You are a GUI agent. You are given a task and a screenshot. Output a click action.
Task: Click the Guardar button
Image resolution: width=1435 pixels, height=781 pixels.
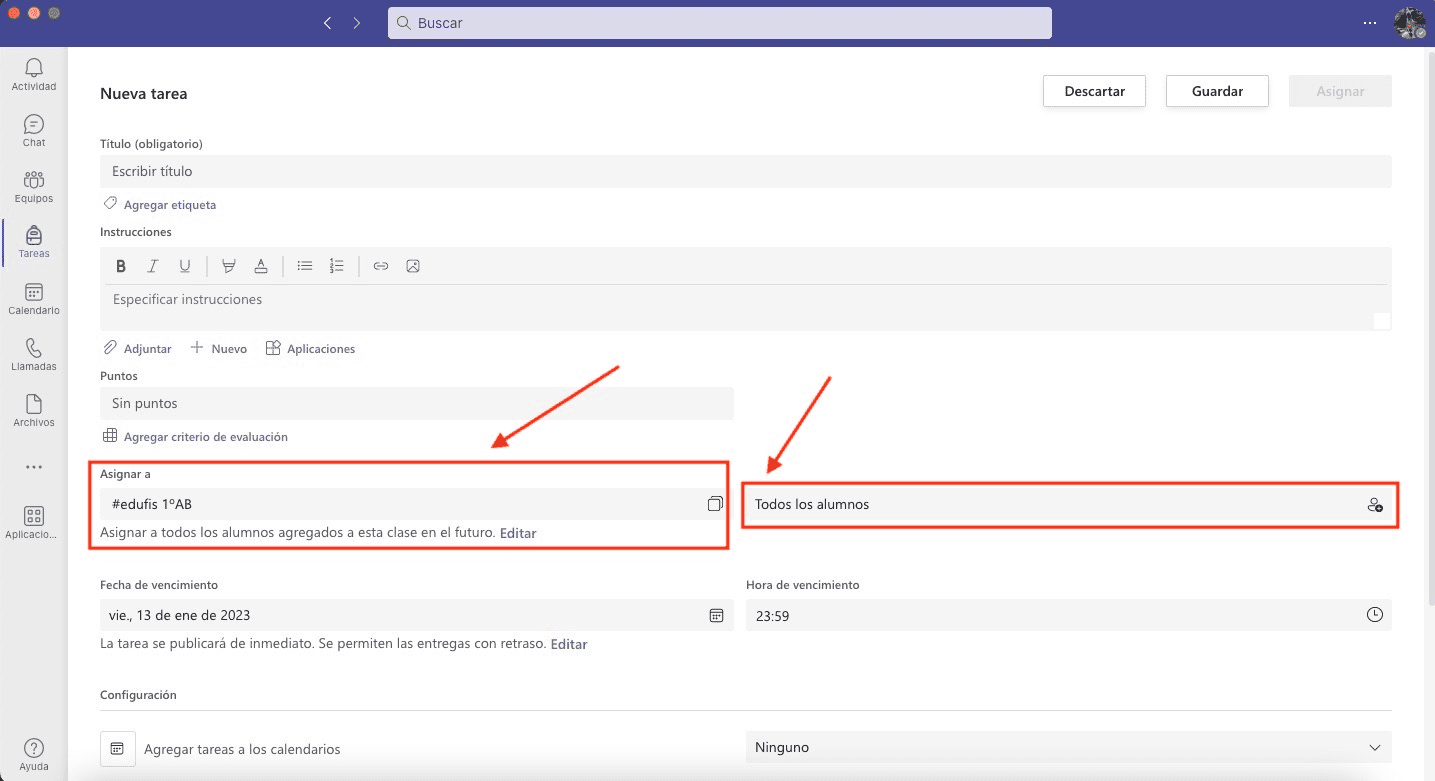[x=1217, y=91]
